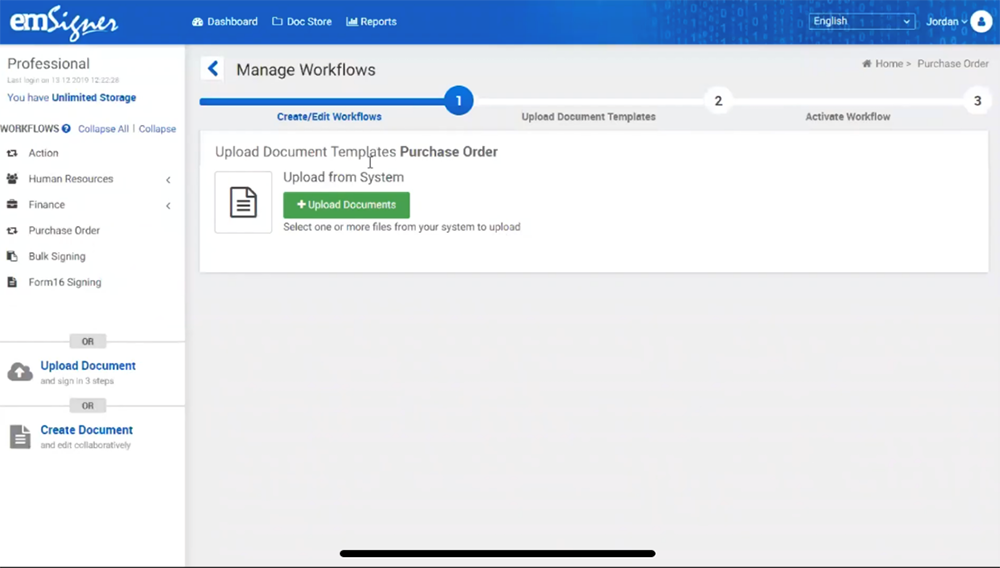The image size is (1000, 568).
Task: Click the Create Document file icon
Action: click(20, 437)
